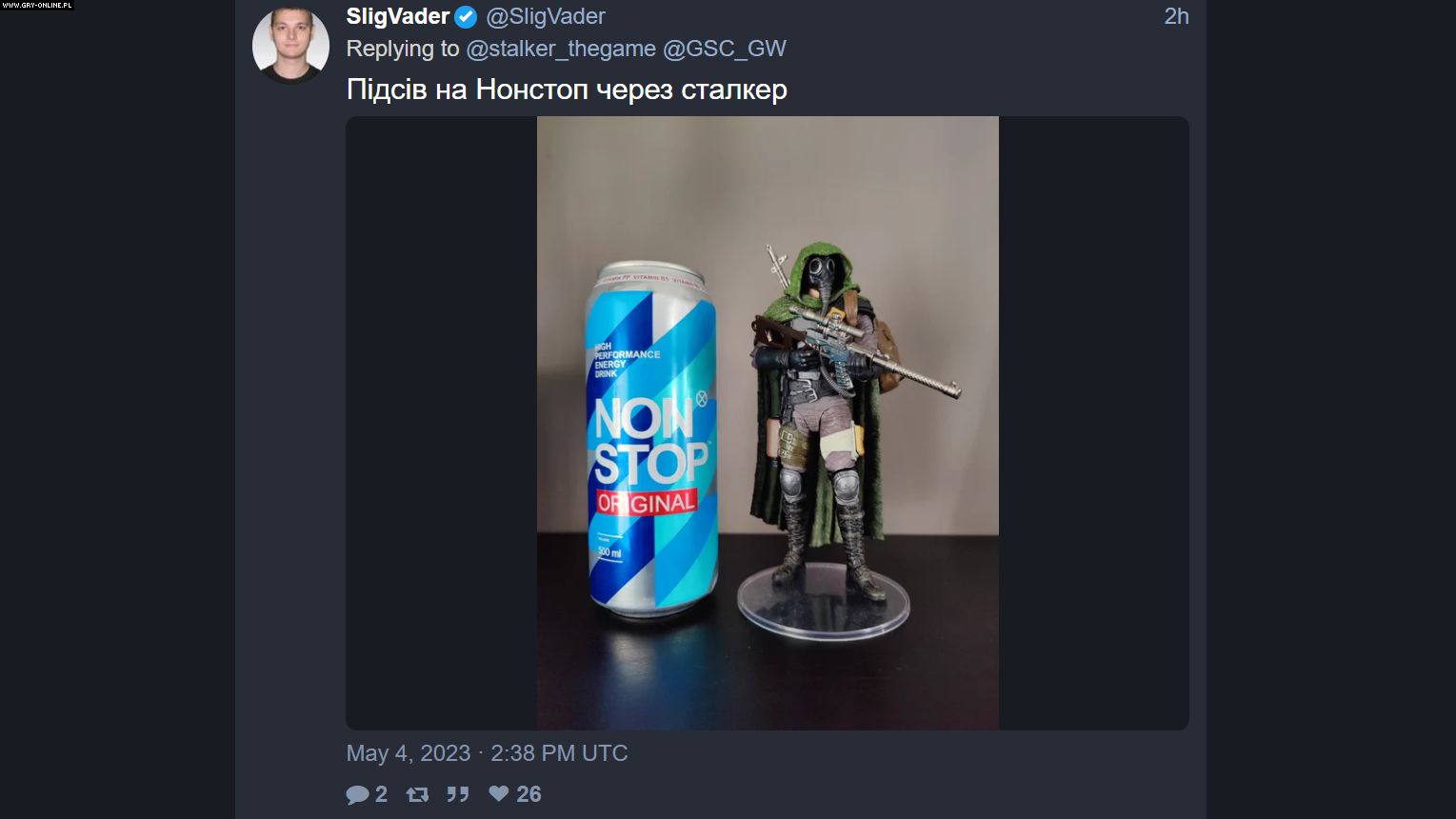This screenshot has height=819, width=1456.
Task: Select the tweet text about Нонстоп
Action: tap(567, 90)
